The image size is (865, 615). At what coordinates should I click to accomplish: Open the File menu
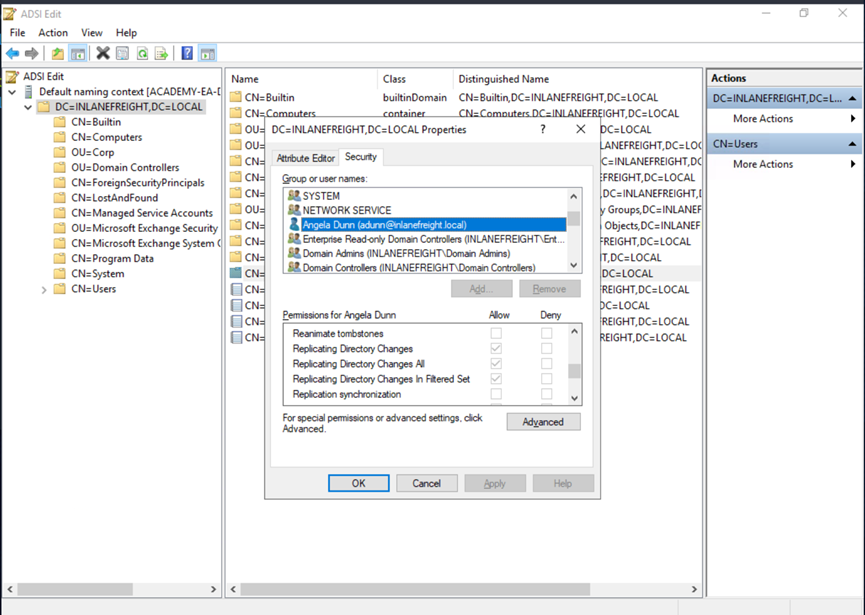pos(17,33)
